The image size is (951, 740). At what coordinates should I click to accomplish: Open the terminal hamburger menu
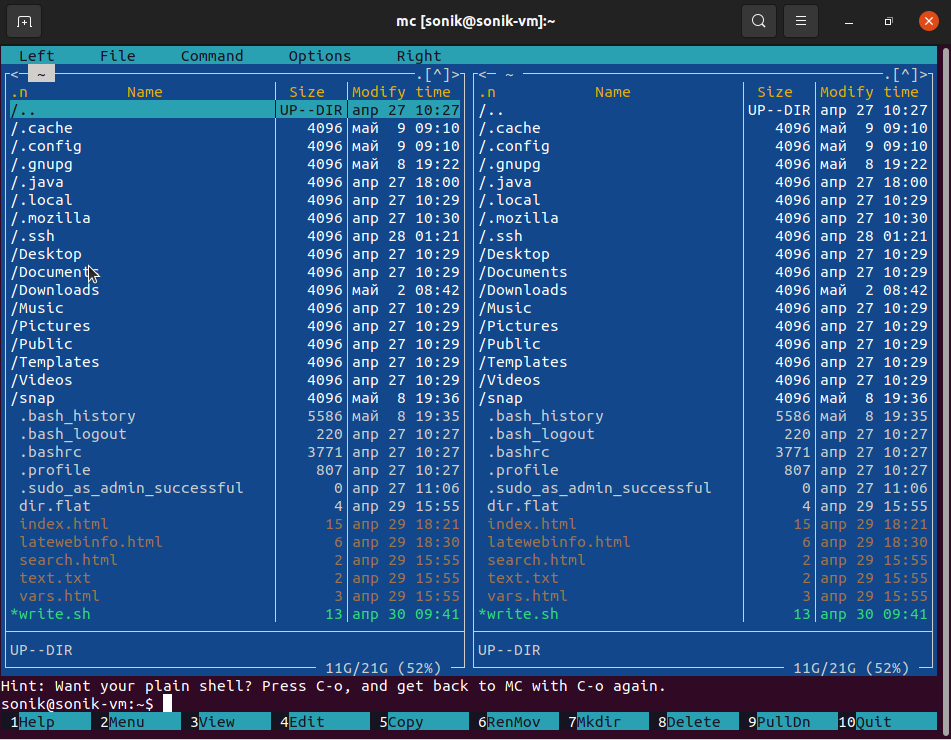point(801,21)
